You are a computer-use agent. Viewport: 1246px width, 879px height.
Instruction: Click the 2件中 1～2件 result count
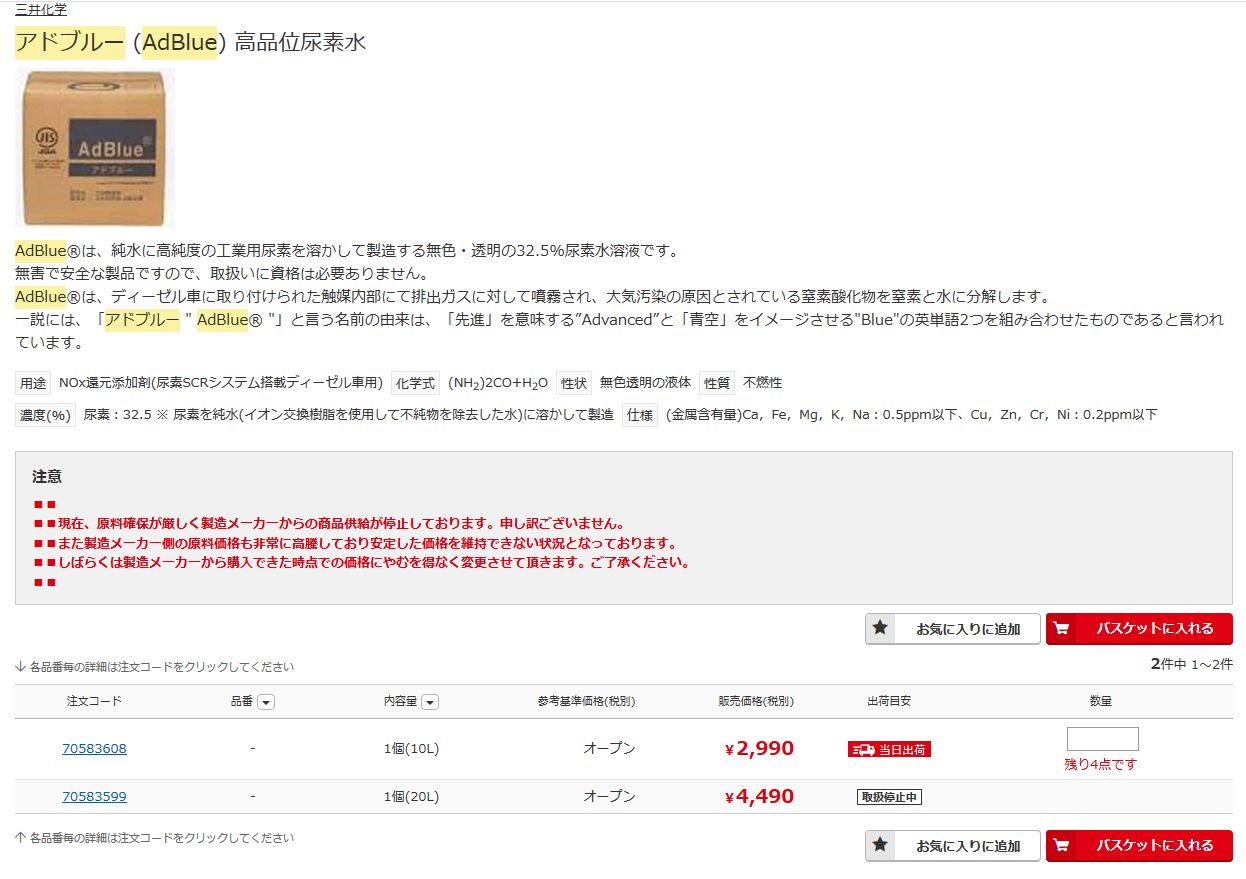pos(1192,664)
